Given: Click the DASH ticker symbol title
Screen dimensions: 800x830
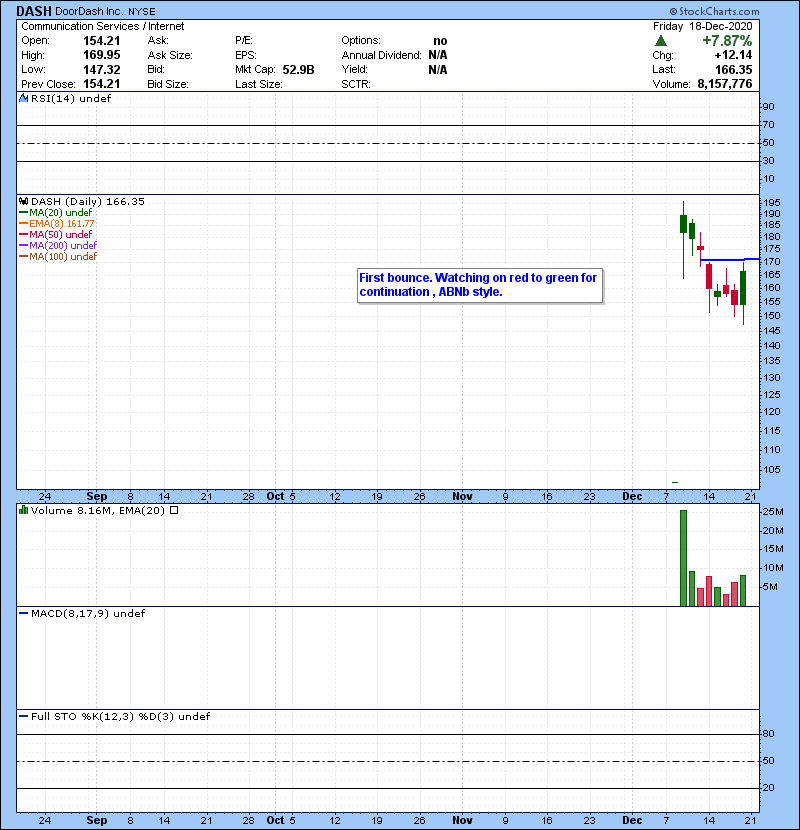Looking at the screenshot, I should tap(34, 11).
